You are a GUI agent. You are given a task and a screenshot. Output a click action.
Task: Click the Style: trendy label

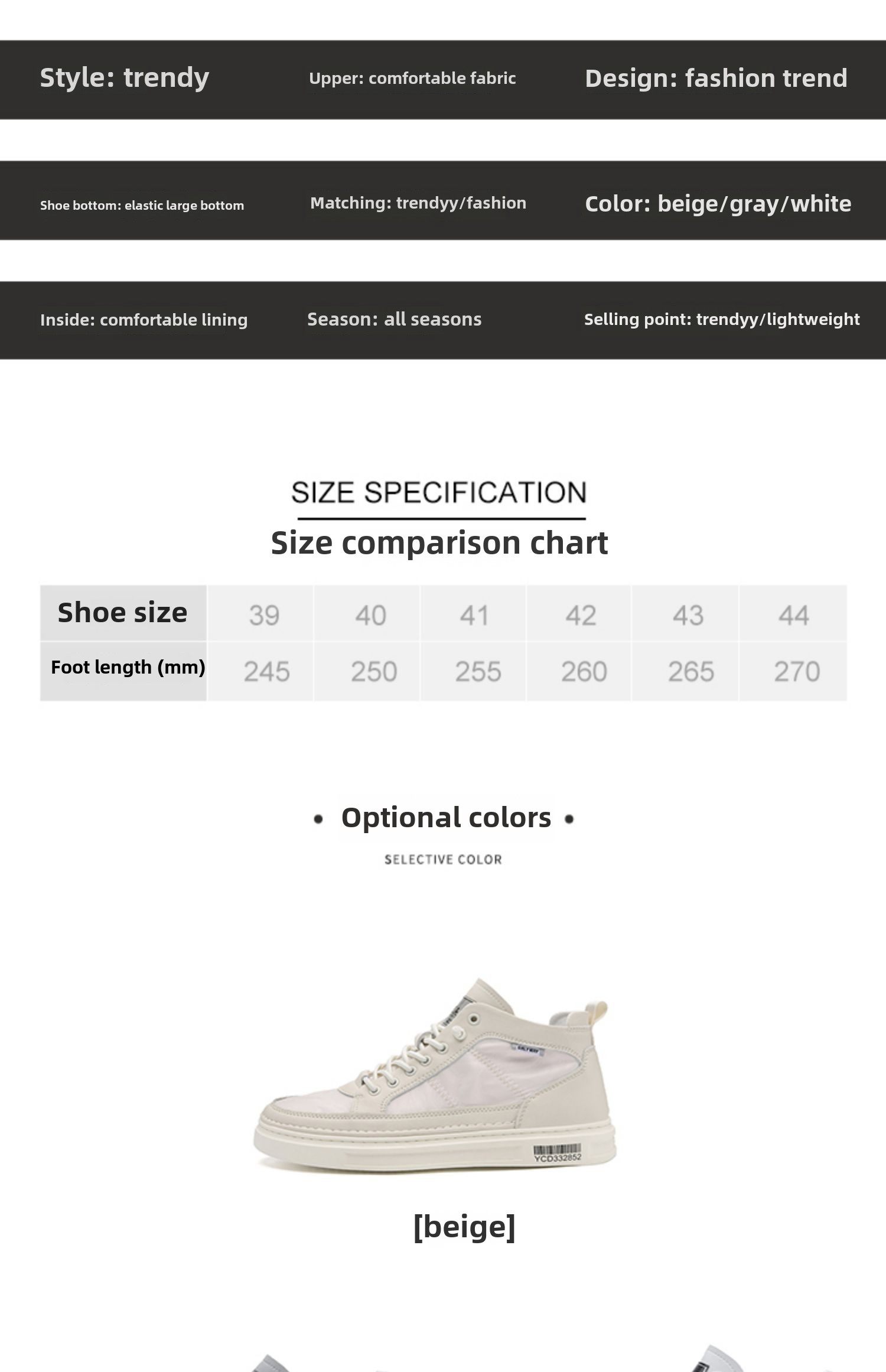125,77
